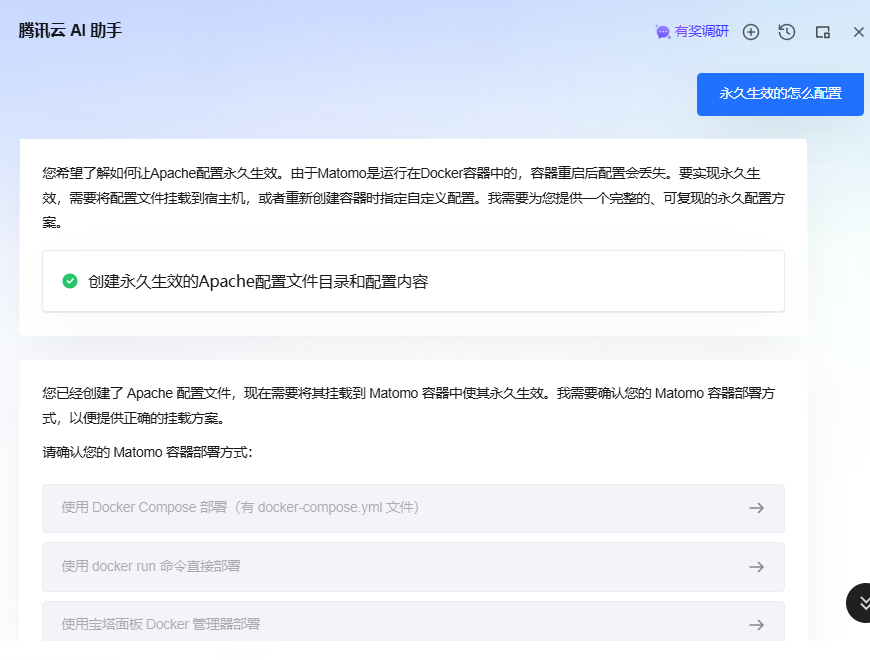870x660 pixels.
Task: Select the 使用 Docker Compose 部署 option
Action: pos(240,508)
